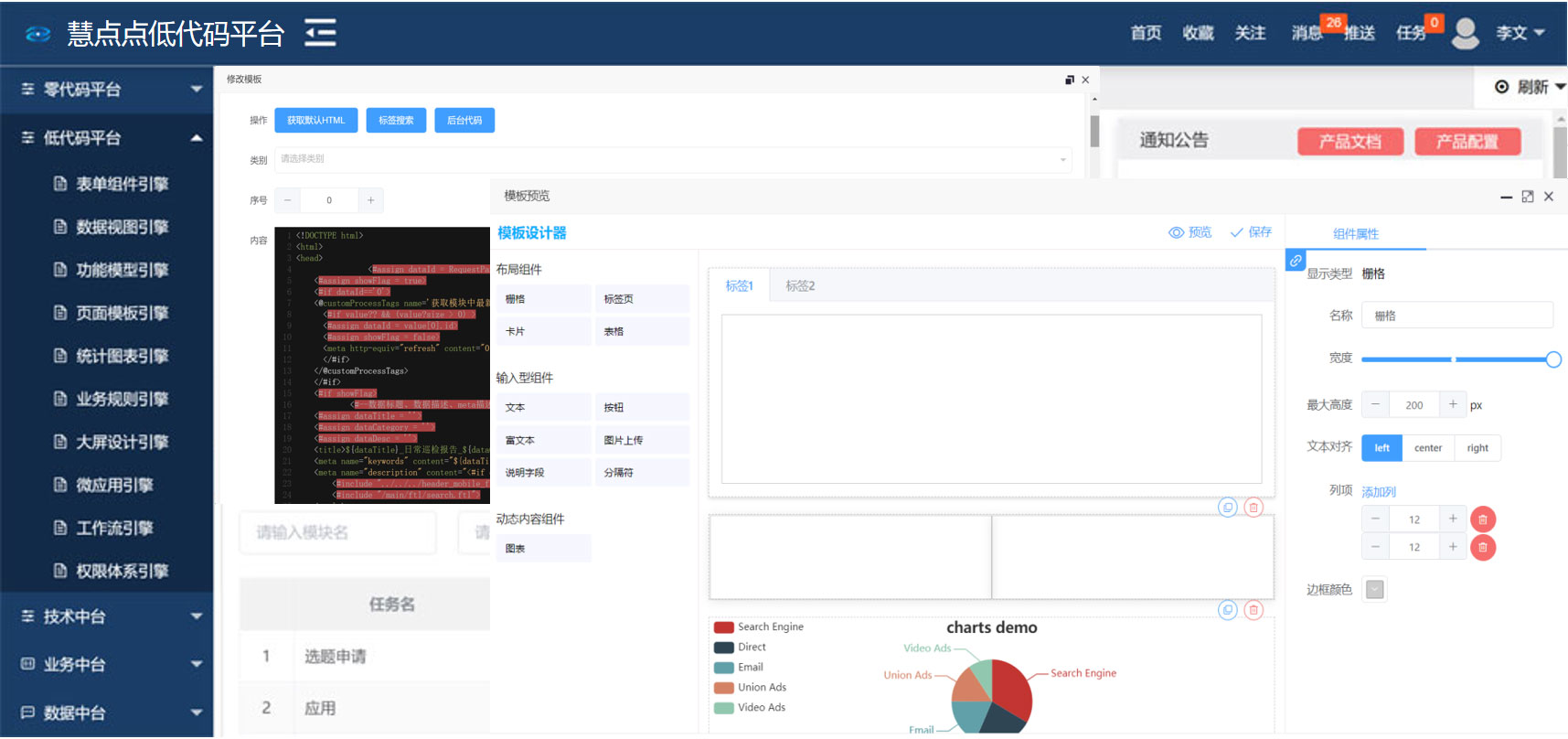Viewport: 1568px width, 739px height.
Task: Switch to 标签1 tab in canvas
Action: pos(740,285)
